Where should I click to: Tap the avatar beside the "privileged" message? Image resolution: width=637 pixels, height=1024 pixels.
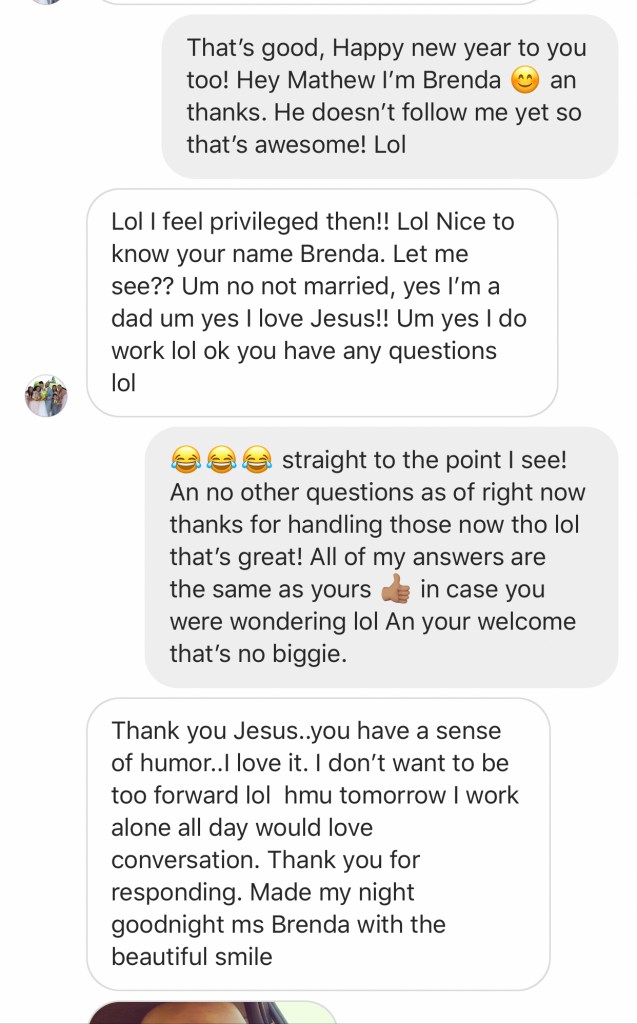point(46,396)
